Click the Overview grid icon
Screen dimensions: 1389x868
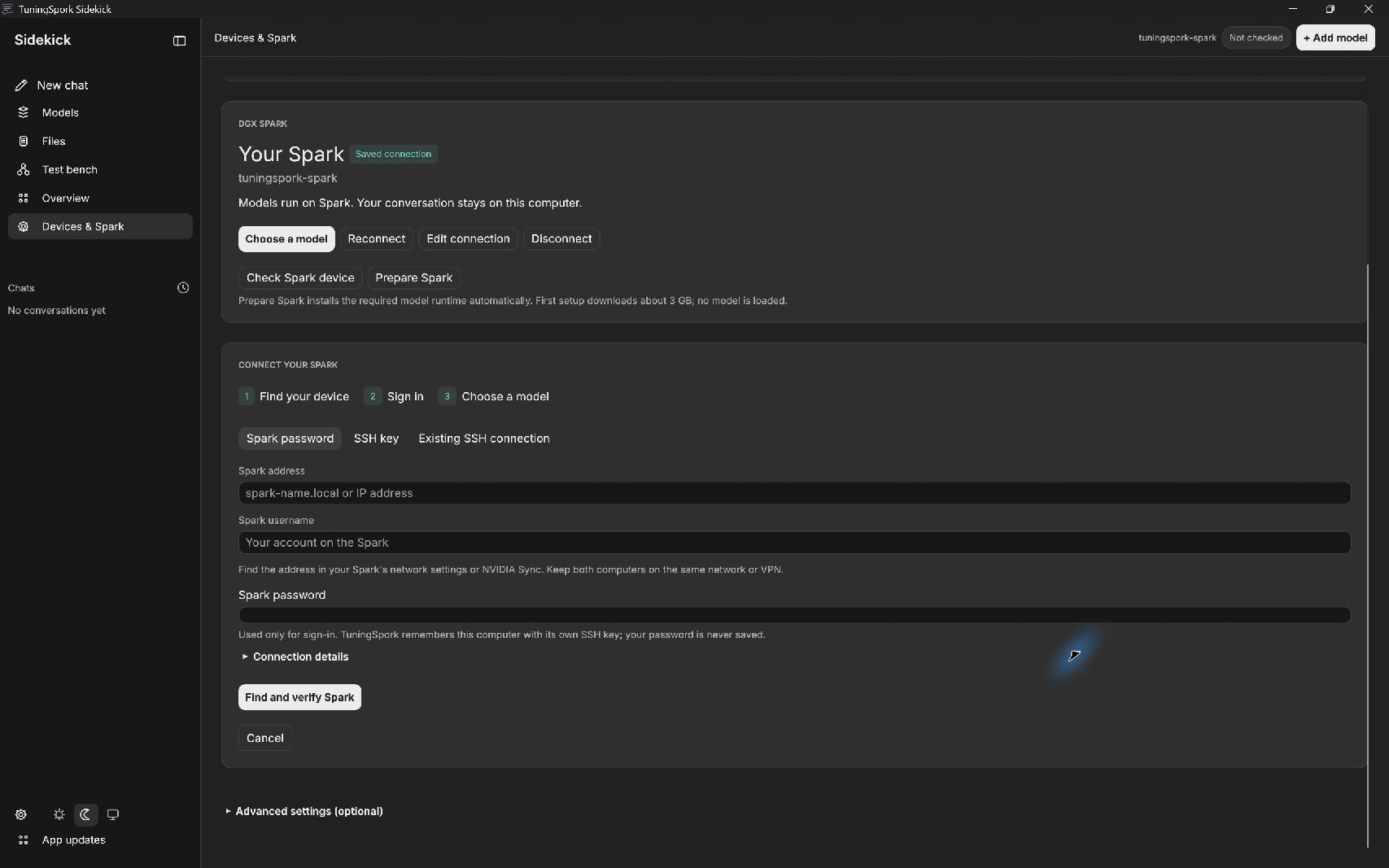point(24,198)
